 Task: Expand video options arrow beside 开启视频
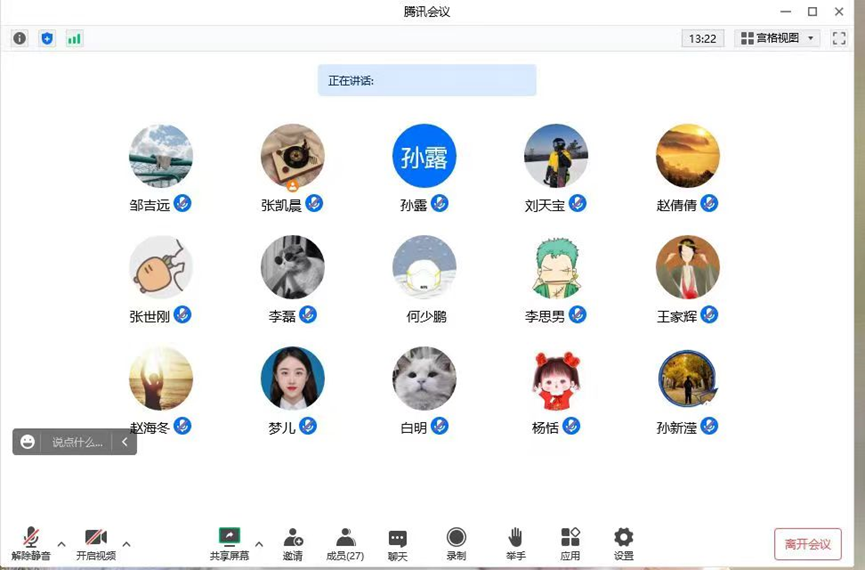pyautogui.click(x=126, y=544)
